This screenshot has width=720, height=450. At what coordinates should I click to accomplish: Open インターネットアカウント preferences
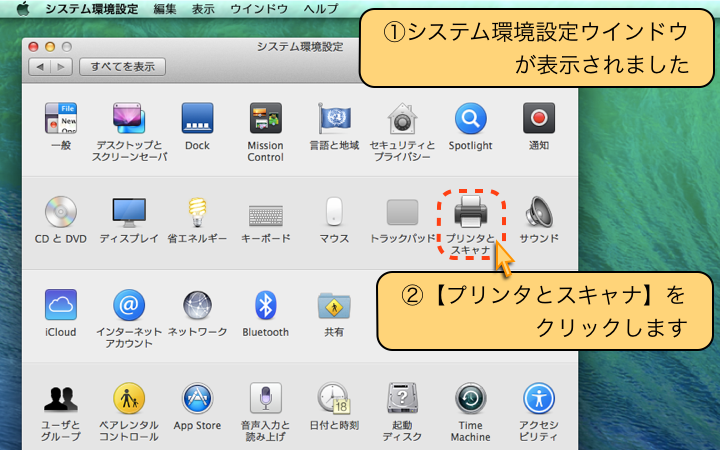(129, 305)
